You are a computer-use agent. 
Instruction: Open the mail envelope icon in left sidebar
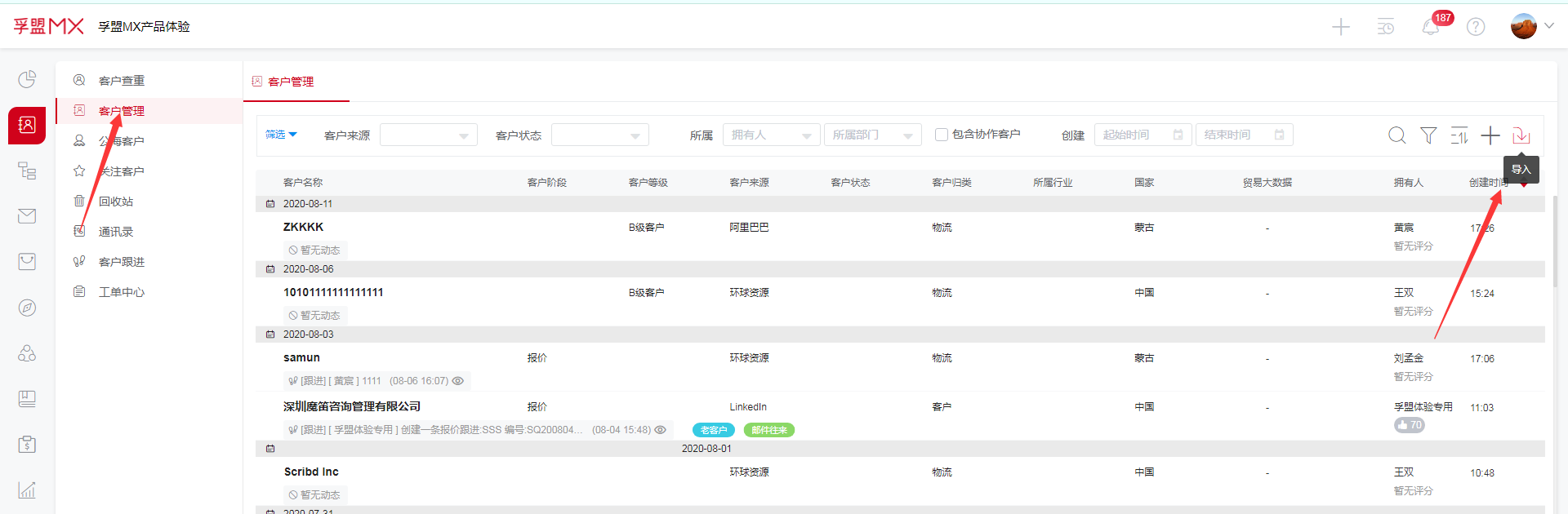(27, 216)
